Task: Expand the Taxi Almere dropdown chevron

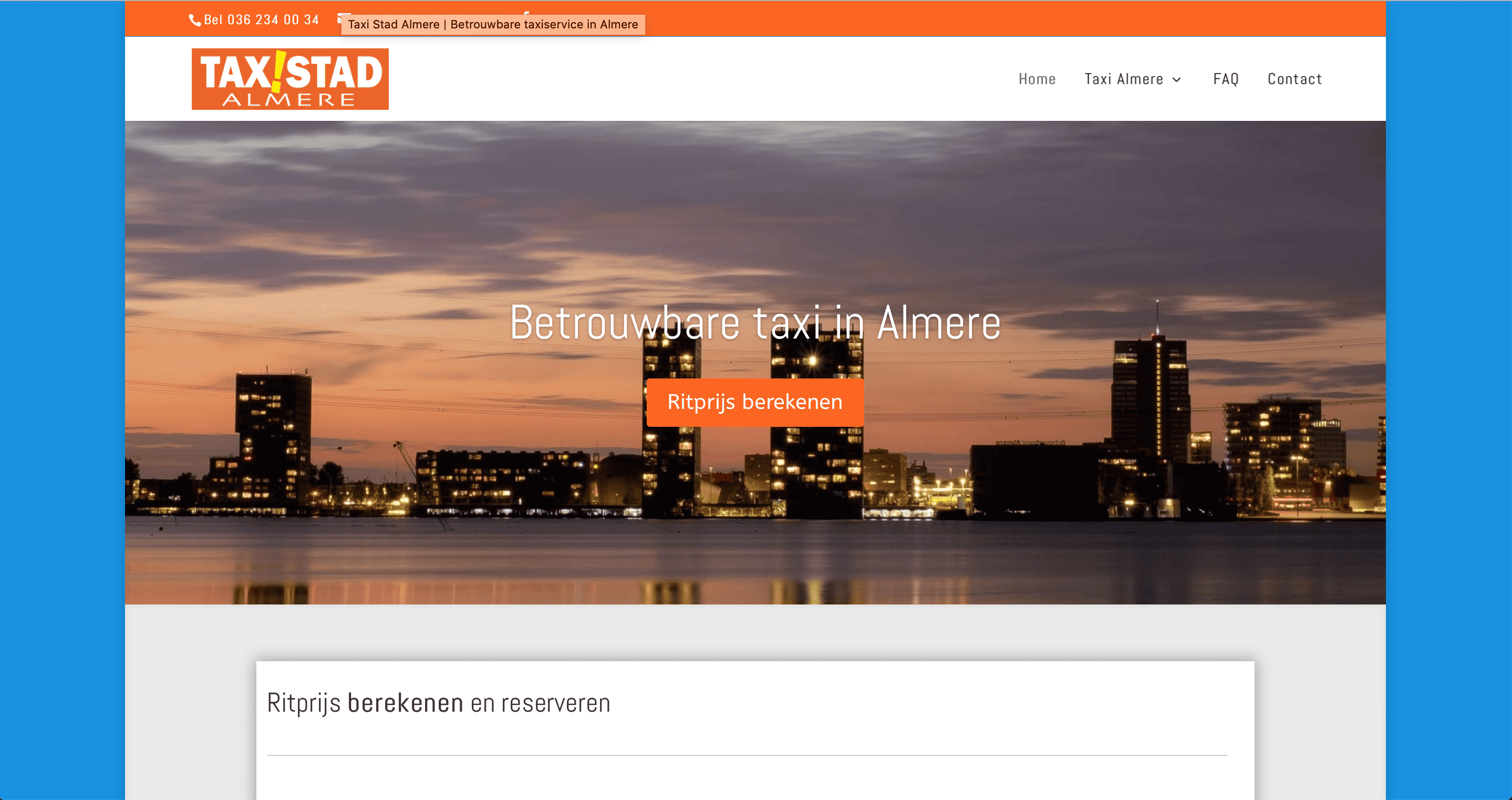Action: click(x=1176, y=79)
